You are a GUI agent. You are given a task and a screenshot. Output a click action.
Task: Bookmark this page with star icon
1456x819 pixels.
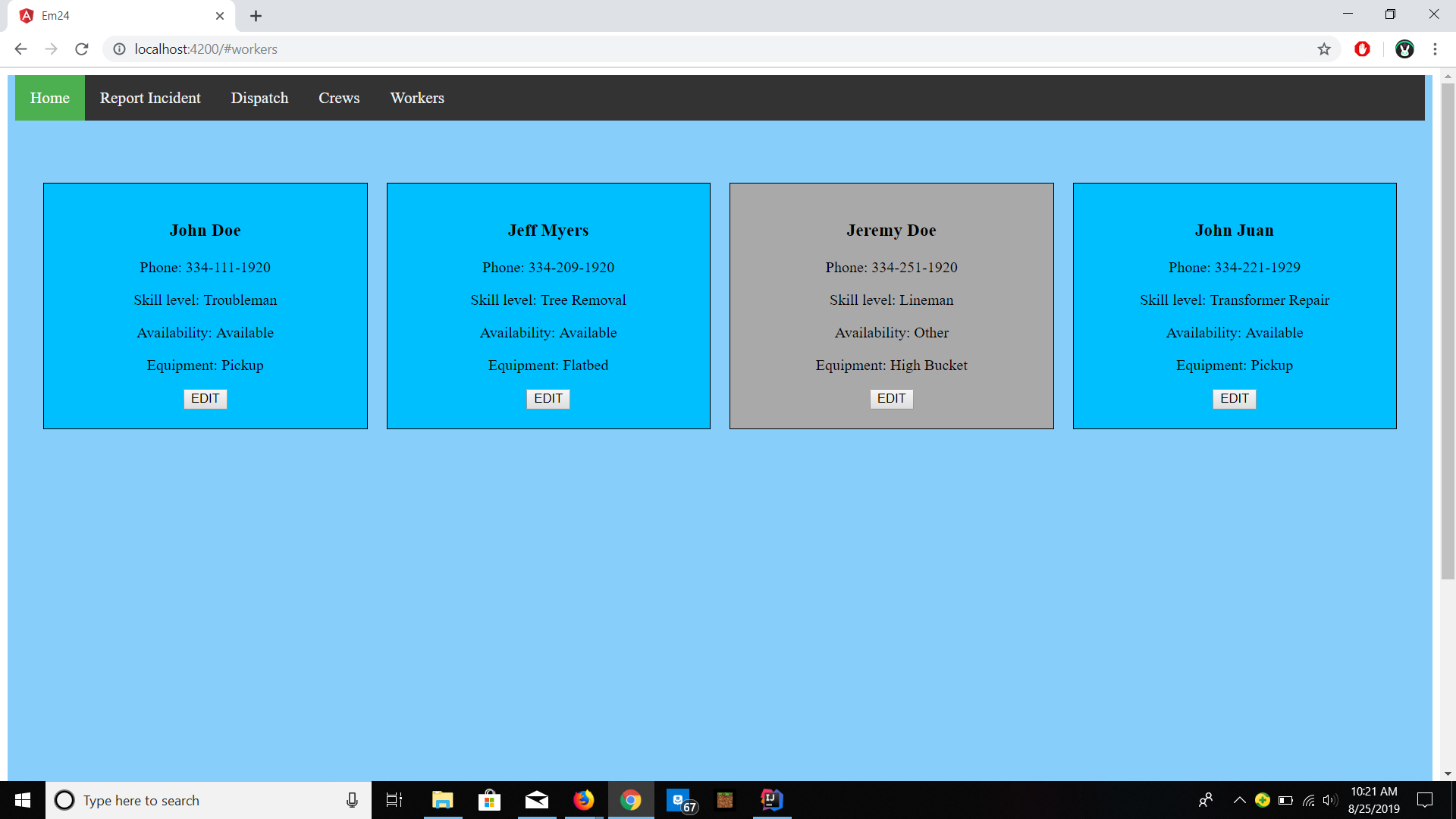[1324, 49]
